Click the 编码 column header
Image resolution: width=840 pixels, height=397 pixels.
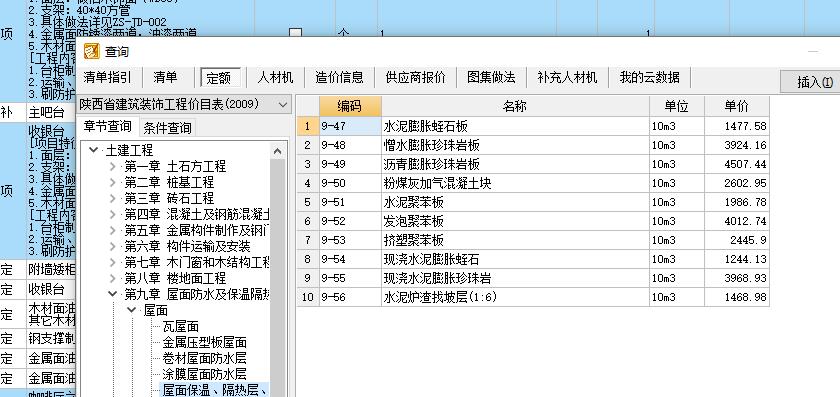[350, 107]
